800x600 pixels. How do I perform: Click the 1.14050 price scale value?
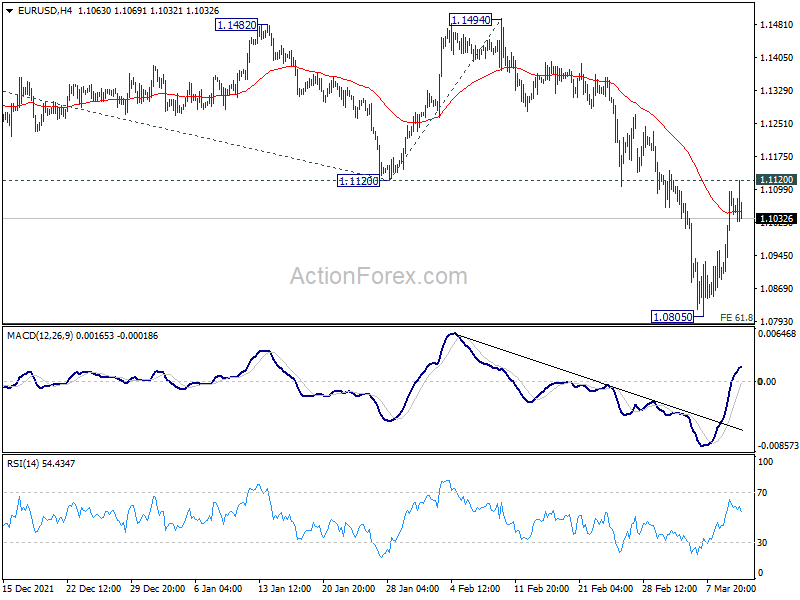(x=777, y=58)
